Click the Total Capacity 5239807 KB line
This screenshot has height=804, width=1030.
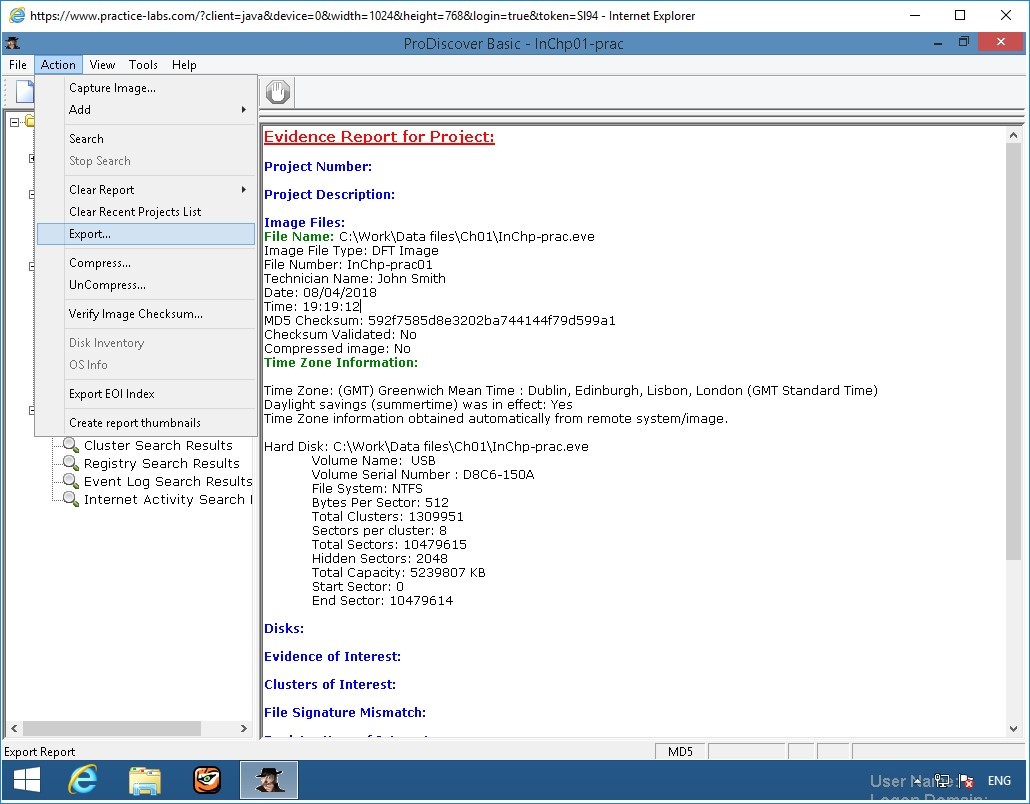click(399, 573)
